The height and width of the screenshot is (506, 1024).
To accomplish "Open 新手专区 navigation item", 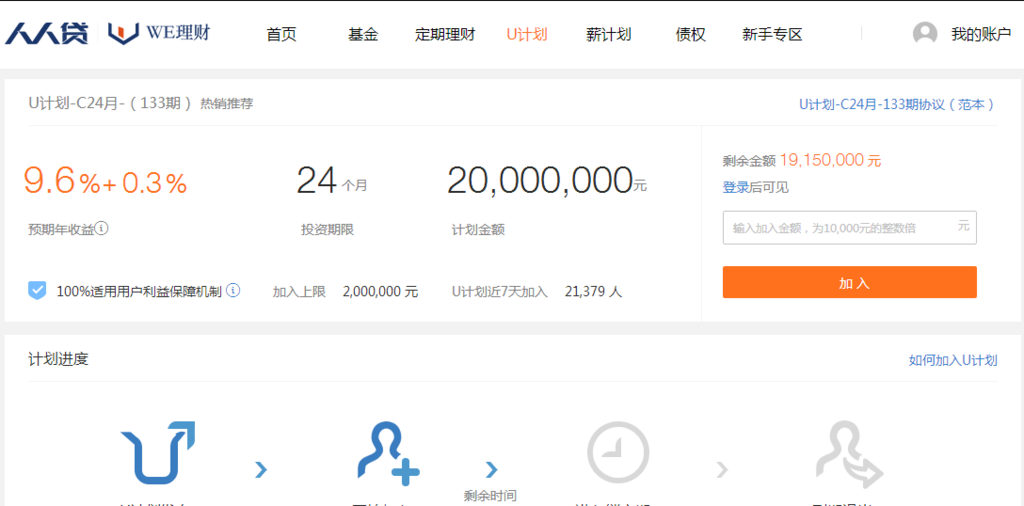I will pyautogui.click(x=773, y=35).
